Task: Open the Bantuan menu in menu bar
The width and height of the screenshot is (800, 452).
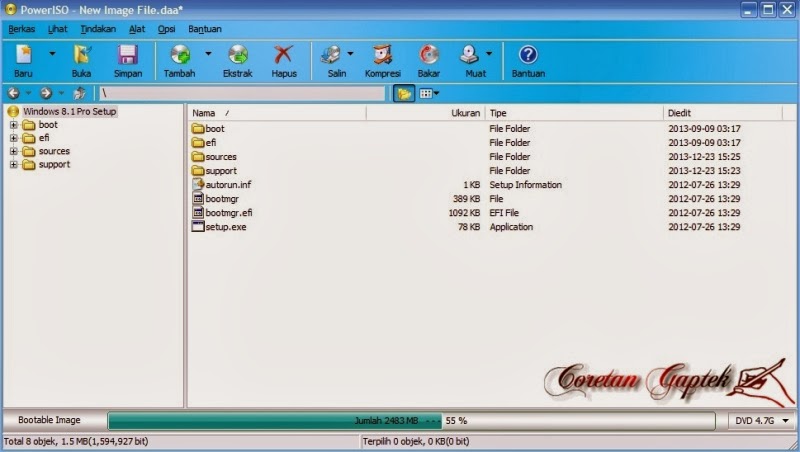Action: point(205,29)
